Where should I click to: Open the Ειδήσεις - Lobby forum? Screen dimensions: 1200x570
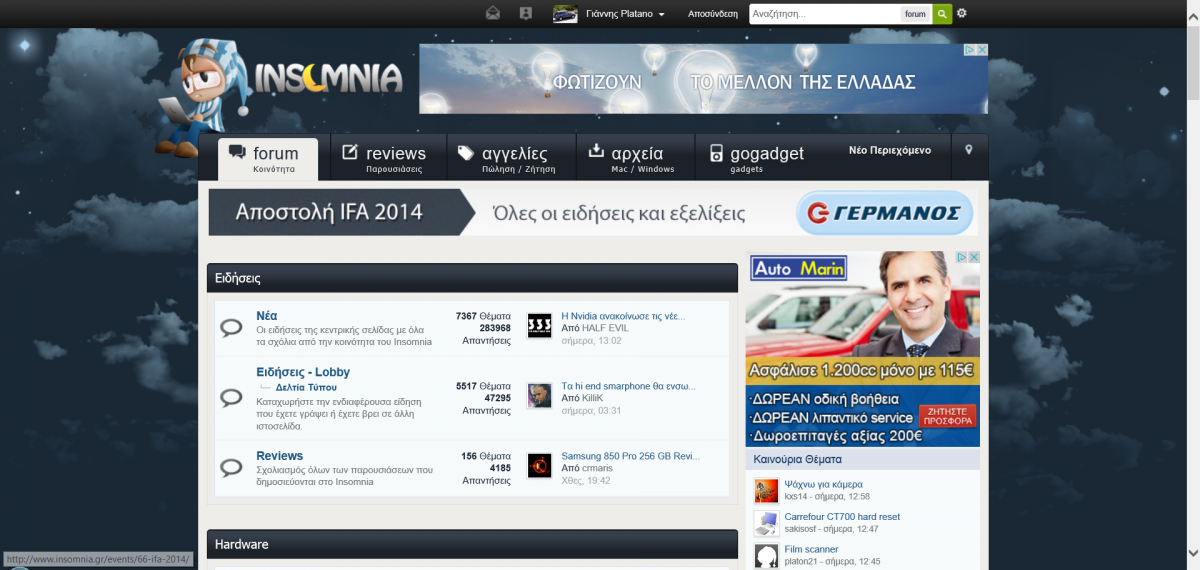point(303,372)
